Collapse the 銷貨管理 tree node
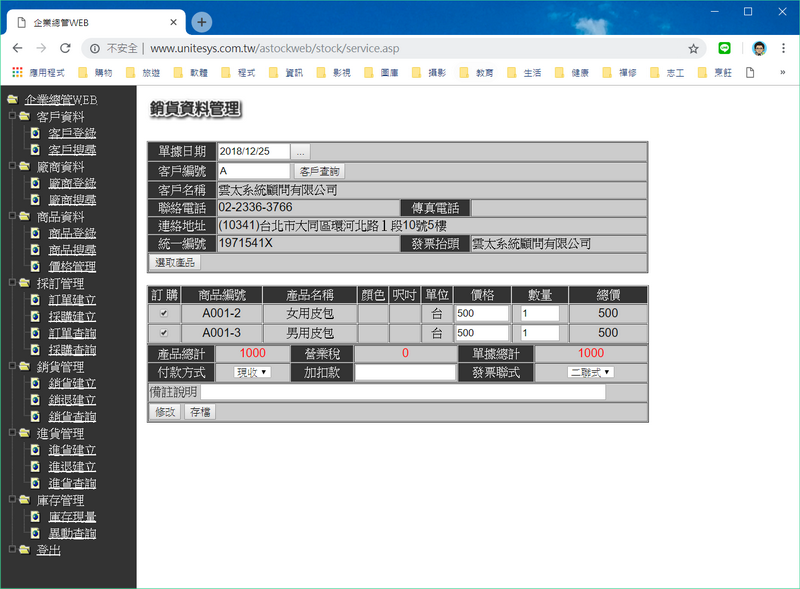This screenshot has width=800, height=589. pos(12,366)
